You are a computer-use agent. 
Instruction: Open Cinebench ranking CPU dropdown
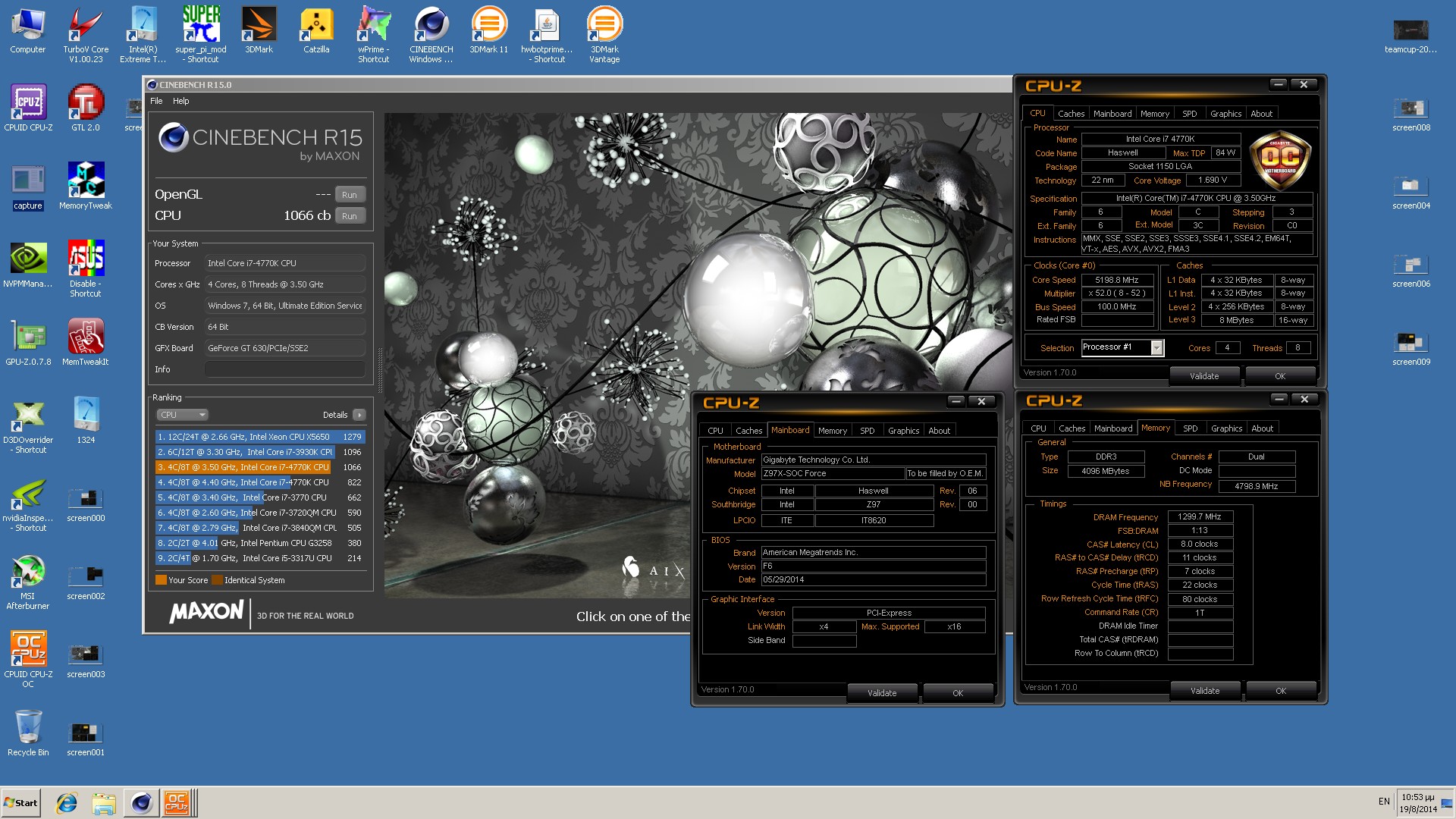click(x=182, y=415)
